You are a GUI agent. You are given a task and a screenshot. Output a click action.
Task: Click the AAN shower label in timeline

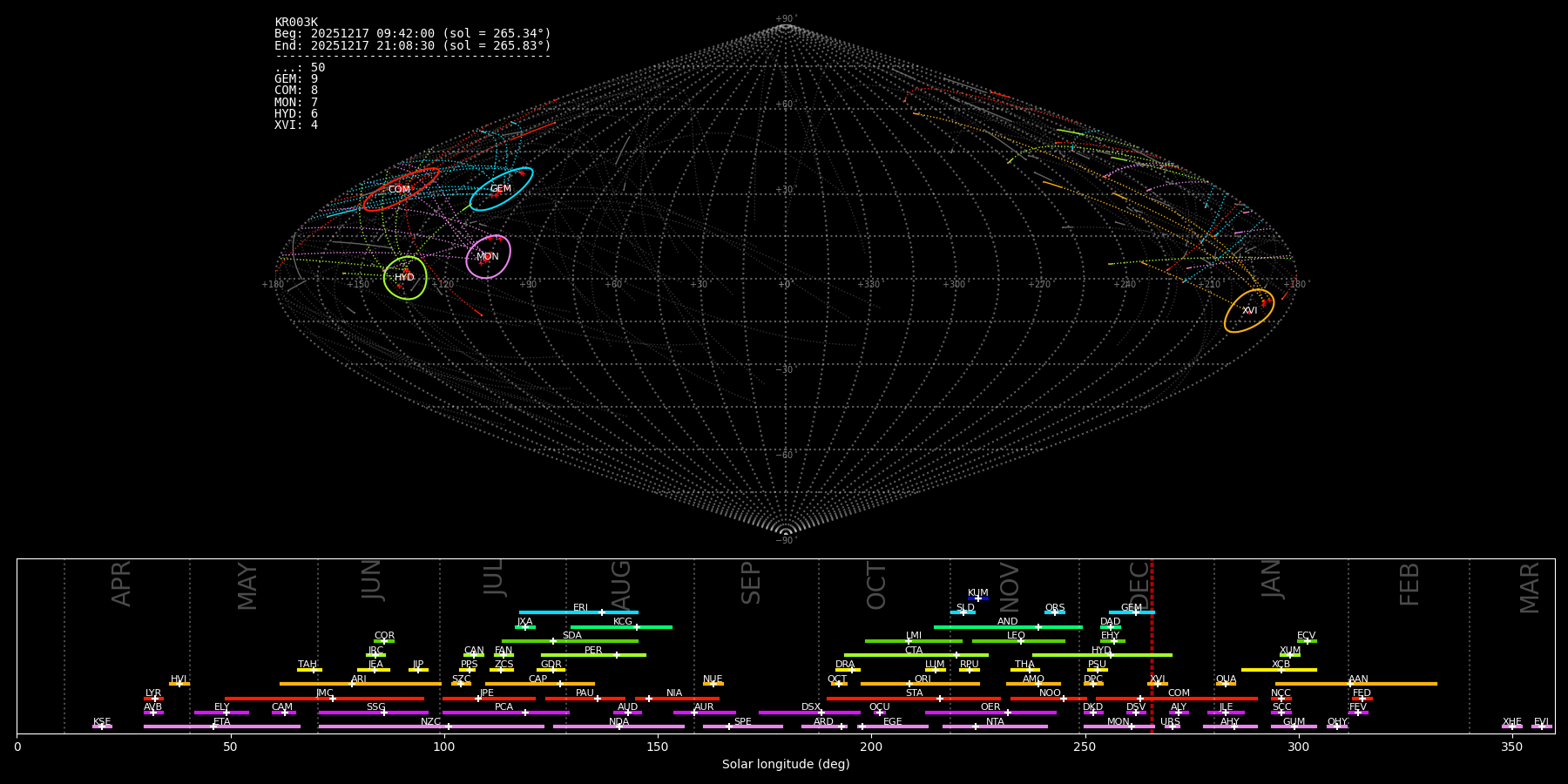click(x=1358, y=679)
